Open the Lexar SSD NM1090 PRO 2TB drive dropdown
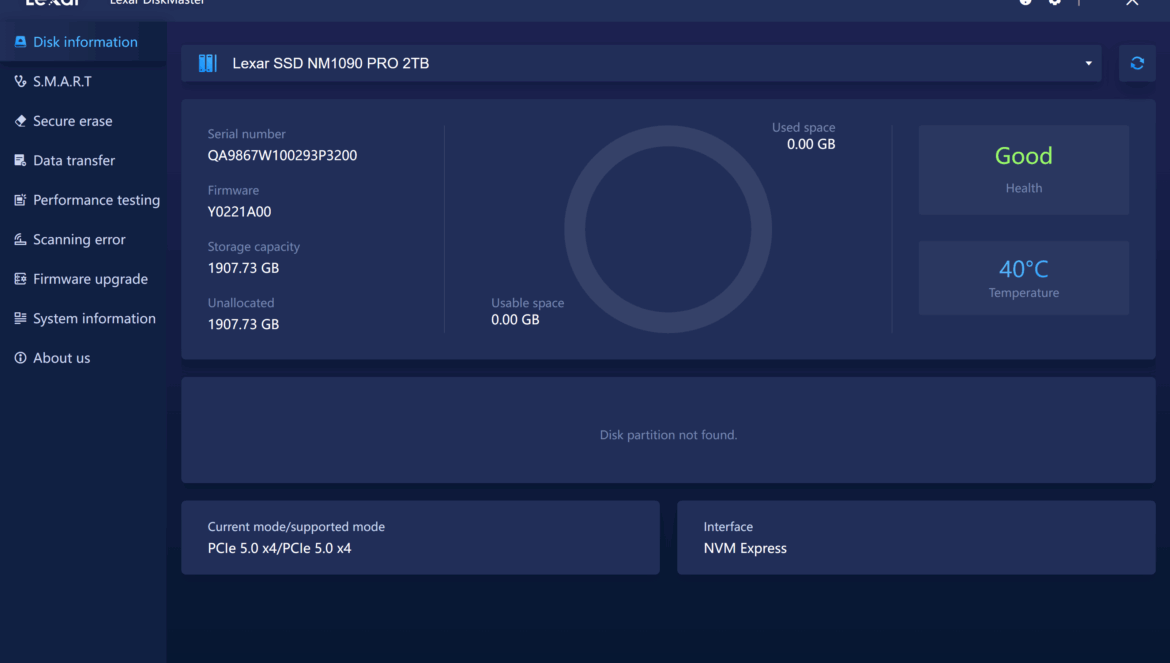 click(x=641, y=63)
